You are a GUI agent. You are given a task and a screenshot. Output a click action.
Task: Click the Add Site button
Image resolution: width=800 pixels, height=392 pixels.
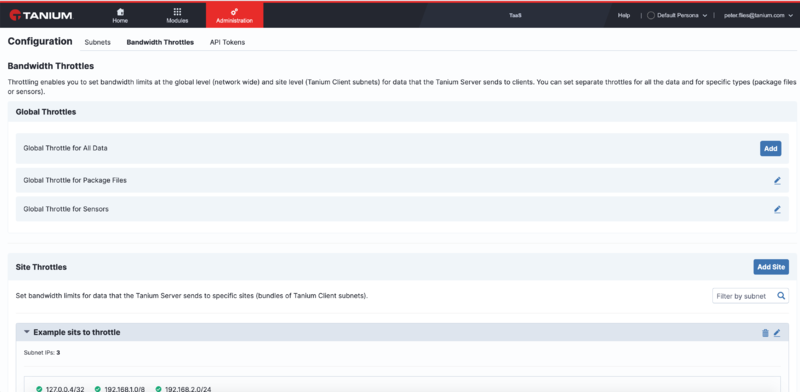[771, 267]
